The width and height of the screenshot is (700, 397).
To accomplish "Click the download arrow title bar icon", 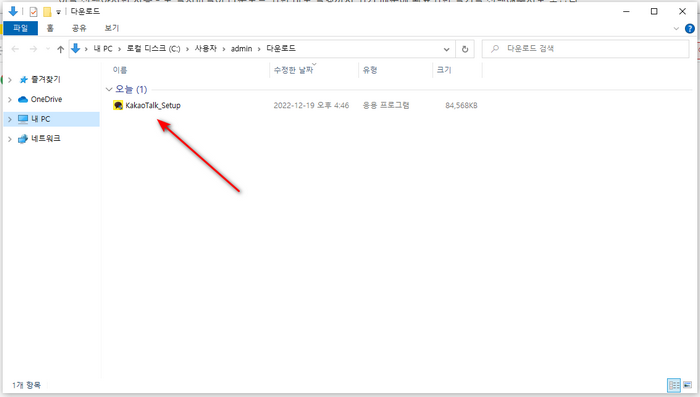I will 13,12.
